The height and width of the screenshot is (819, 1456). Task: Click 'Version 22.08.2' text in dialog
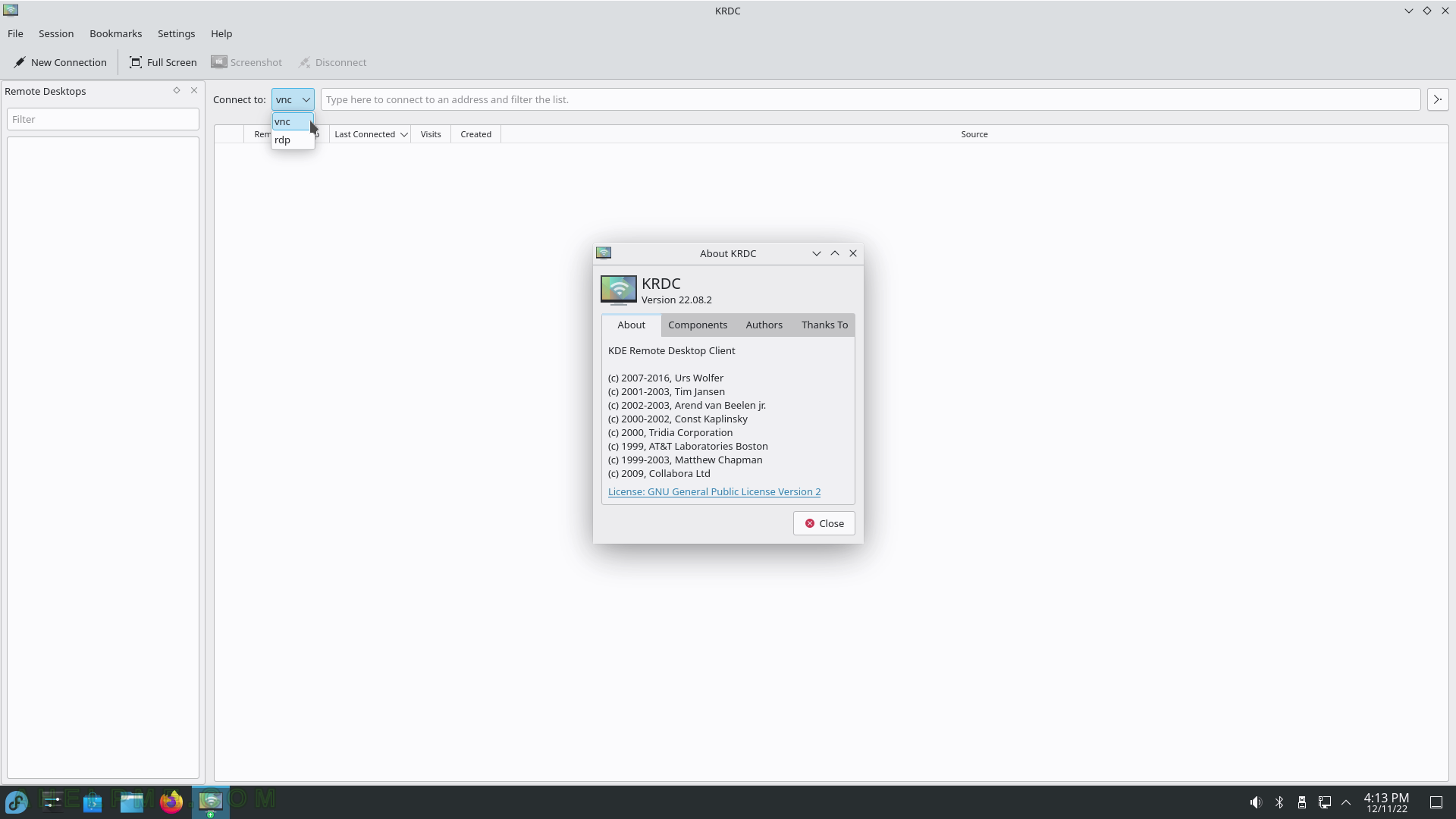click(x=676, y=300)
